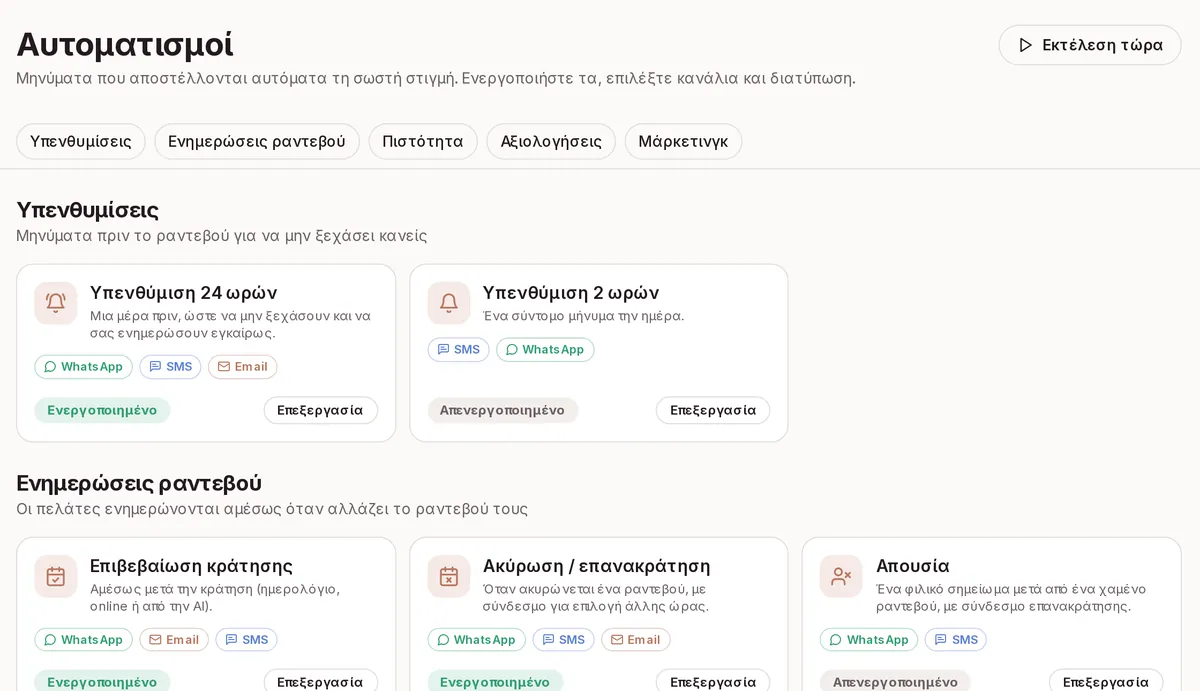Open Επεξεργασία for Ακύρωση / επανακράτηση

(713, 681)
